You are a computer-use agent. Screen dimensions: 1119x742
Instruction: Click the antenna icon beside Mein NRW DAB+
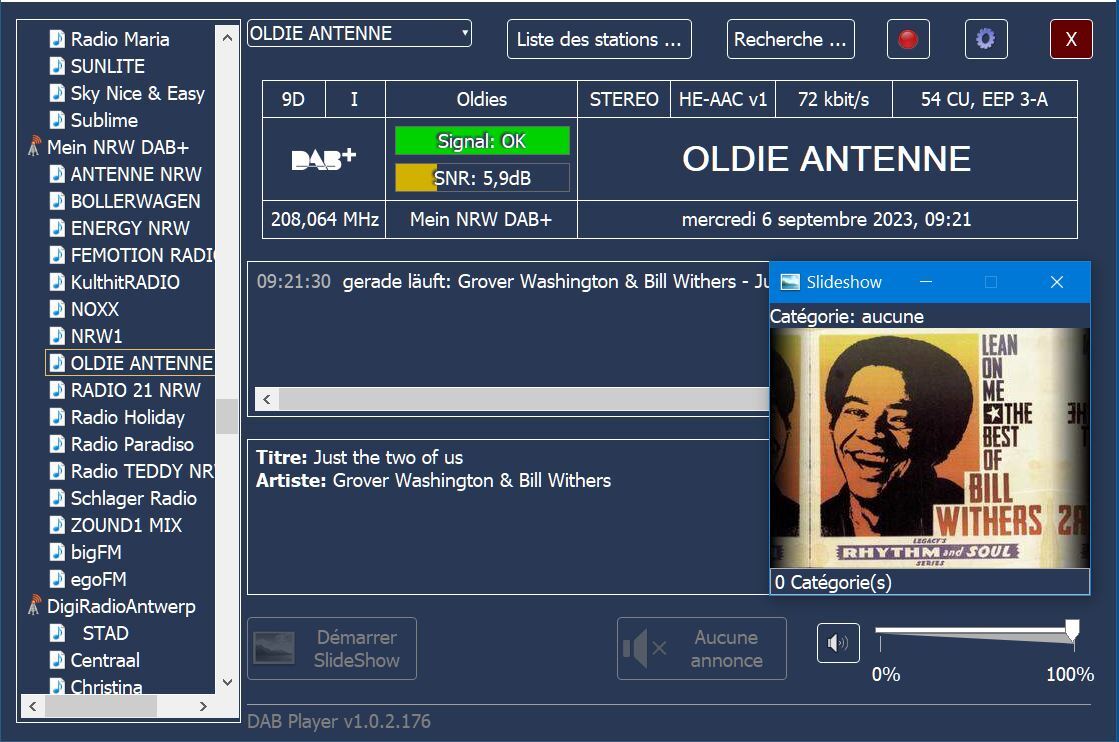pos(34,147)
